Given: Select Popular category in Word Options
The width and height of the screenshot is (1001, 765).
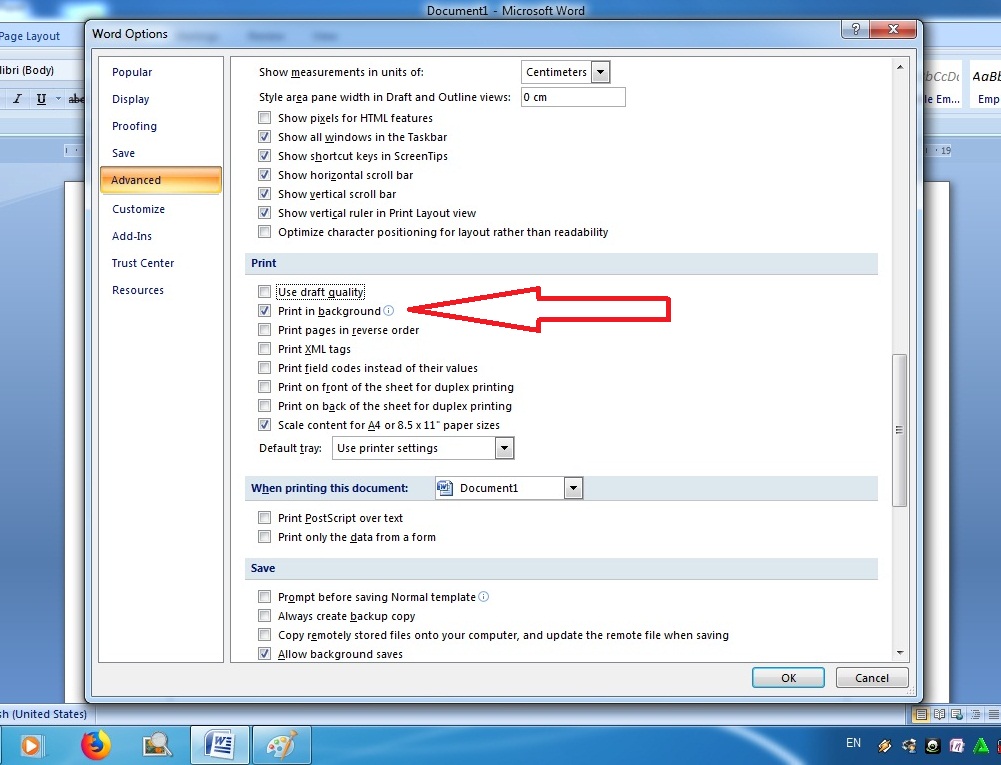Looking at the screenshot, I should point(132,72).
